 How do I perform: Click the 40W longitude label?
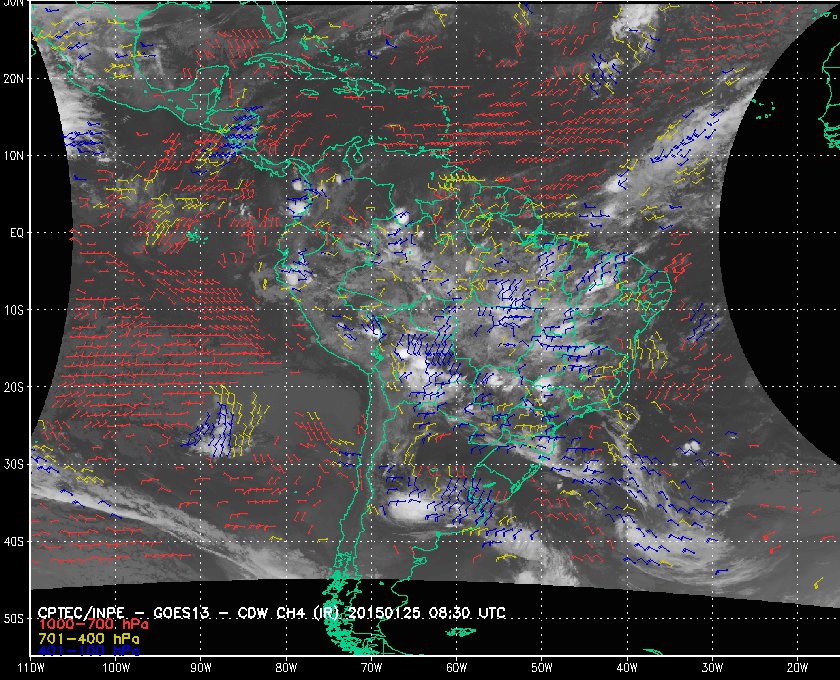click(x=627, y=668)
